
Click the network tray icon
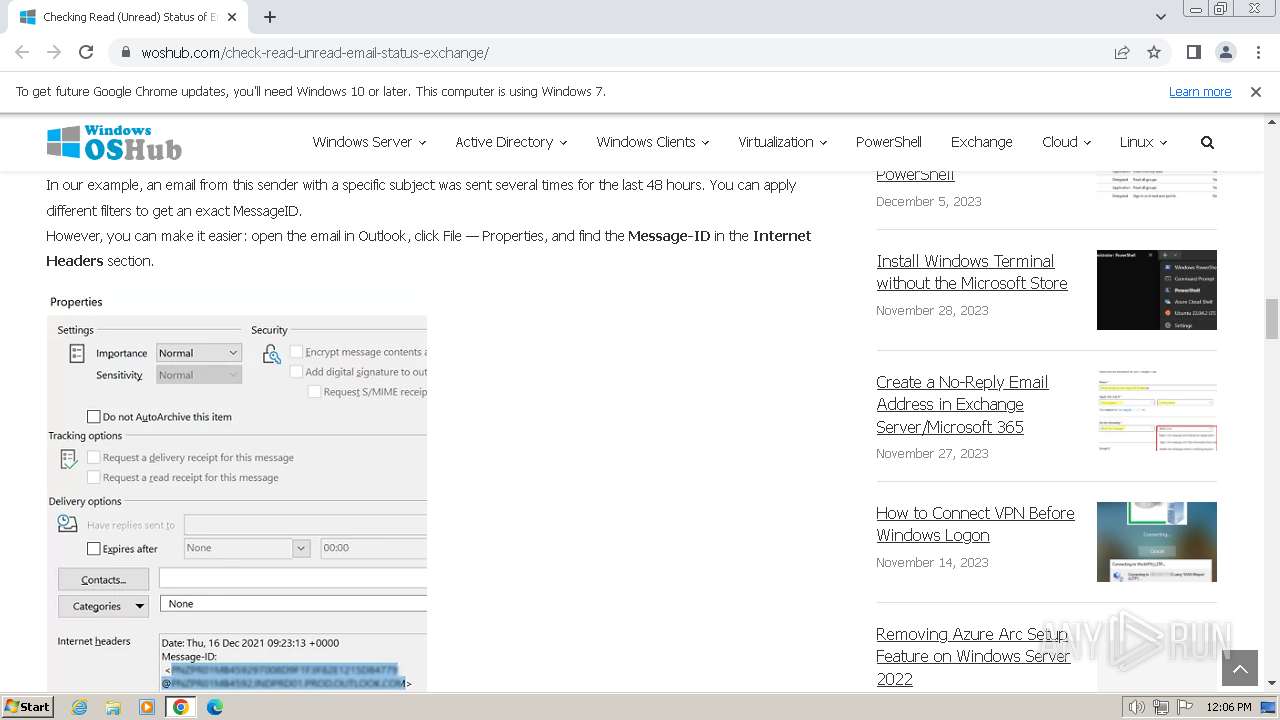pyautogui.click(x=1161, y=707)
